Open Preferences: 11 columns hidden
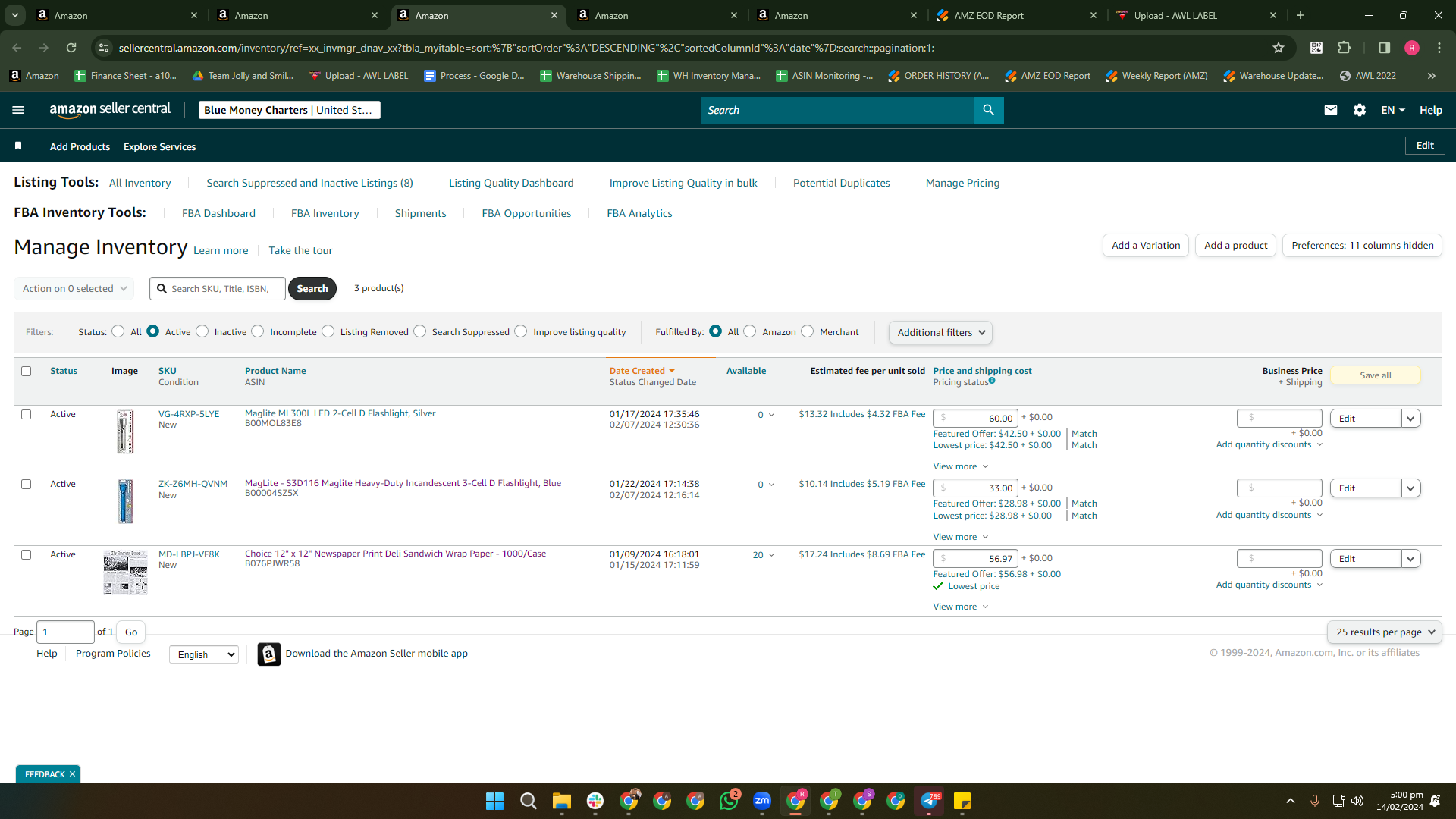 click(x=1362, y=245)
